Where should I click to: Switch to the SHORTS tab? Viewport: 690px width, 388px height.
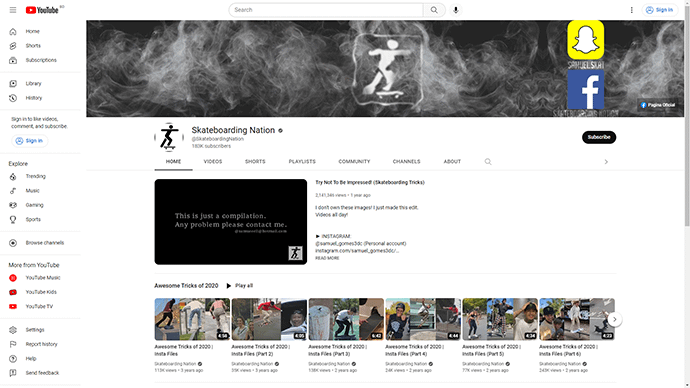tap(255, 162)
